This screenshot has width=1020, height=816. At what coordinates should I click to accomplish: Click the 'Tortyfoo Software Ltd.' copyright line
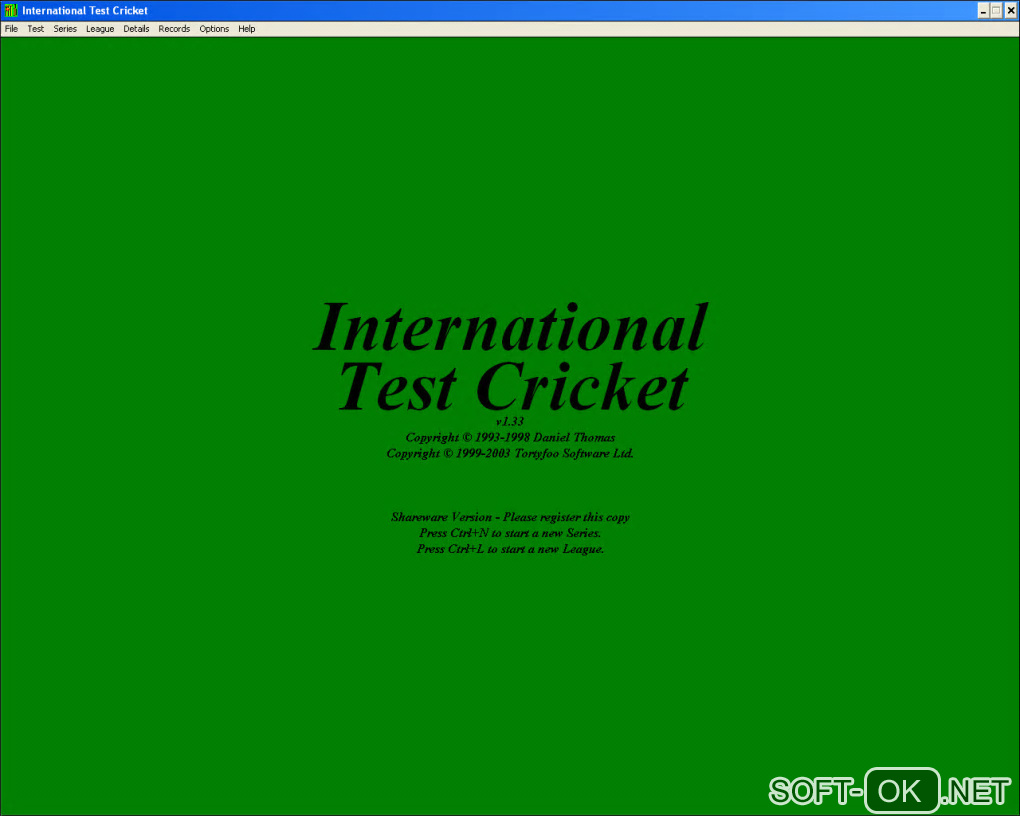[x=510, y=453]
